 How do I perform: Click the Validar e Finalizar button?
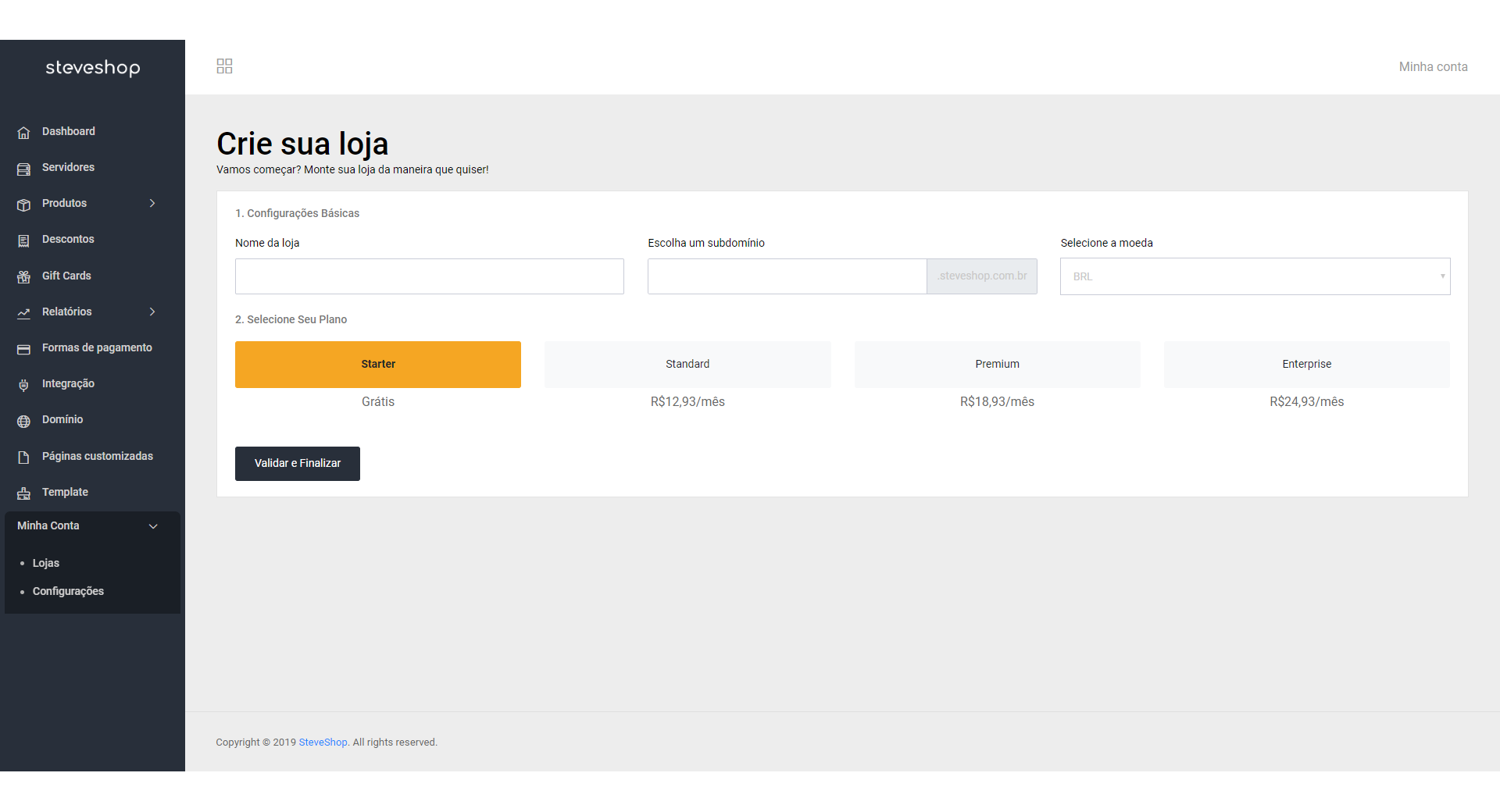point(298,464)
